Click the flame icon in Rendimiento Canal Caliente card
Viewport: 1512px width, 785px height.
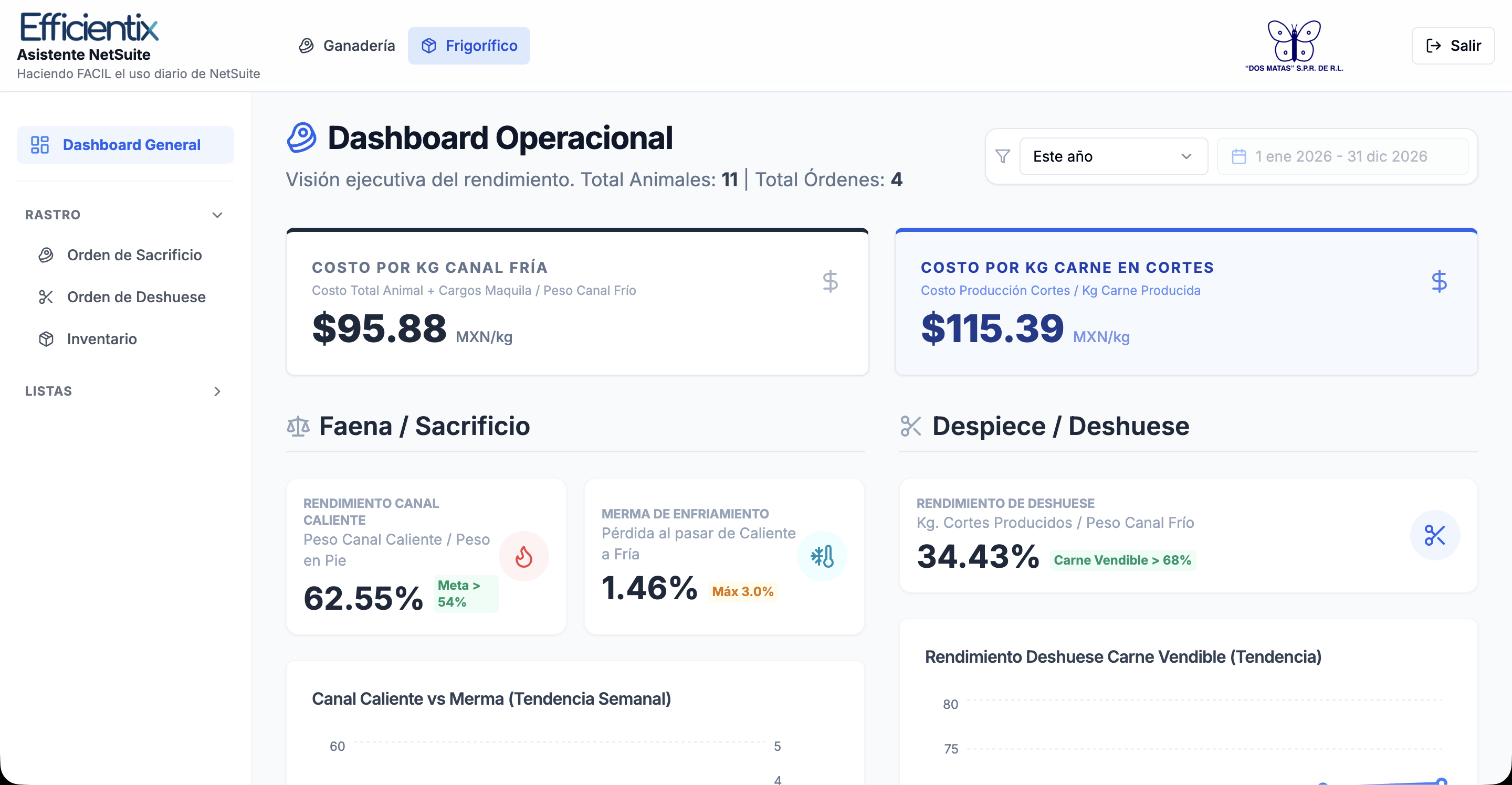tap(523, 556)
